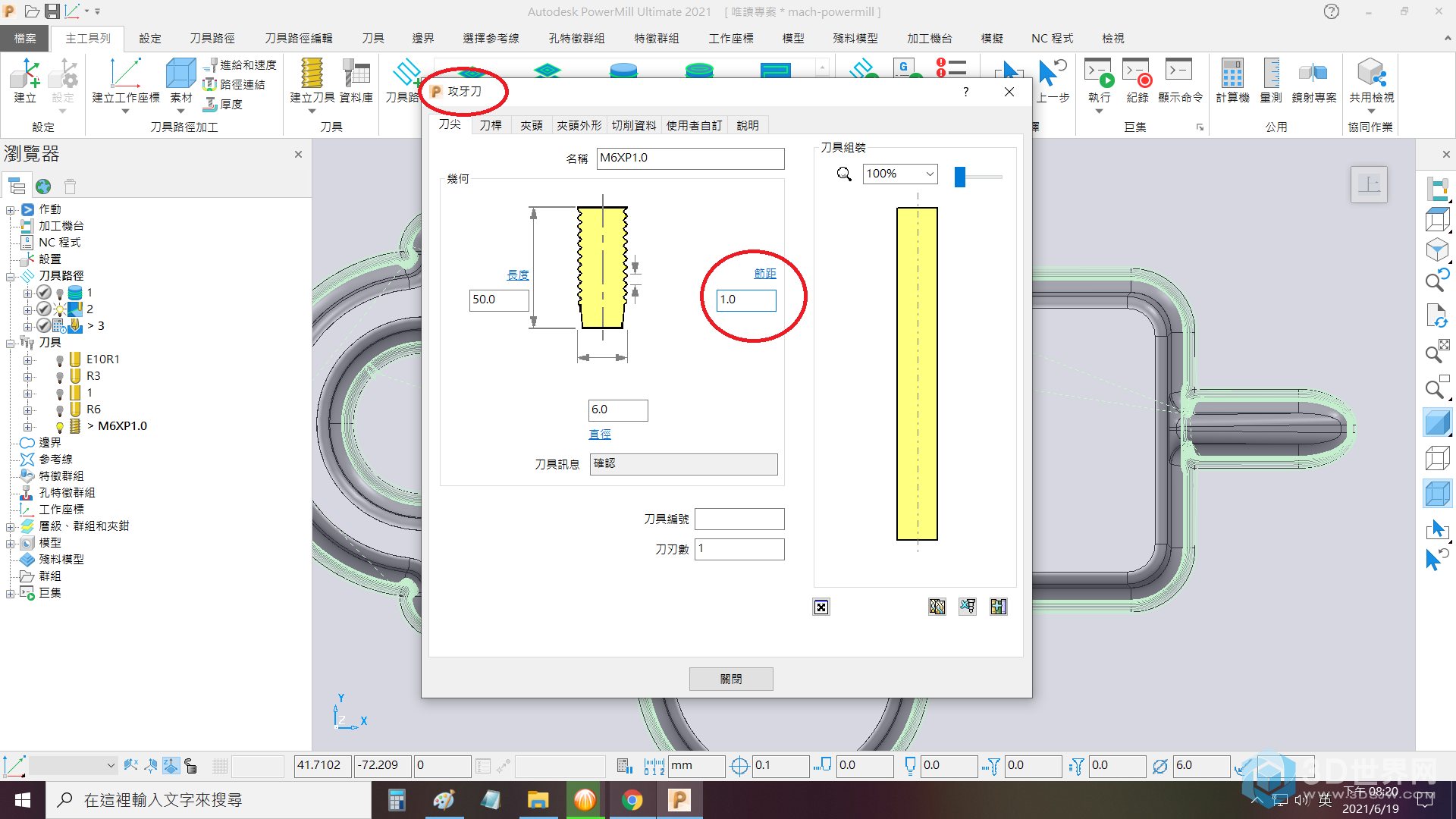This screenshot has height=819, width=1456.
Task: Click the rightmost icon under tool assembly preview
Action: [x=998, y=607]
